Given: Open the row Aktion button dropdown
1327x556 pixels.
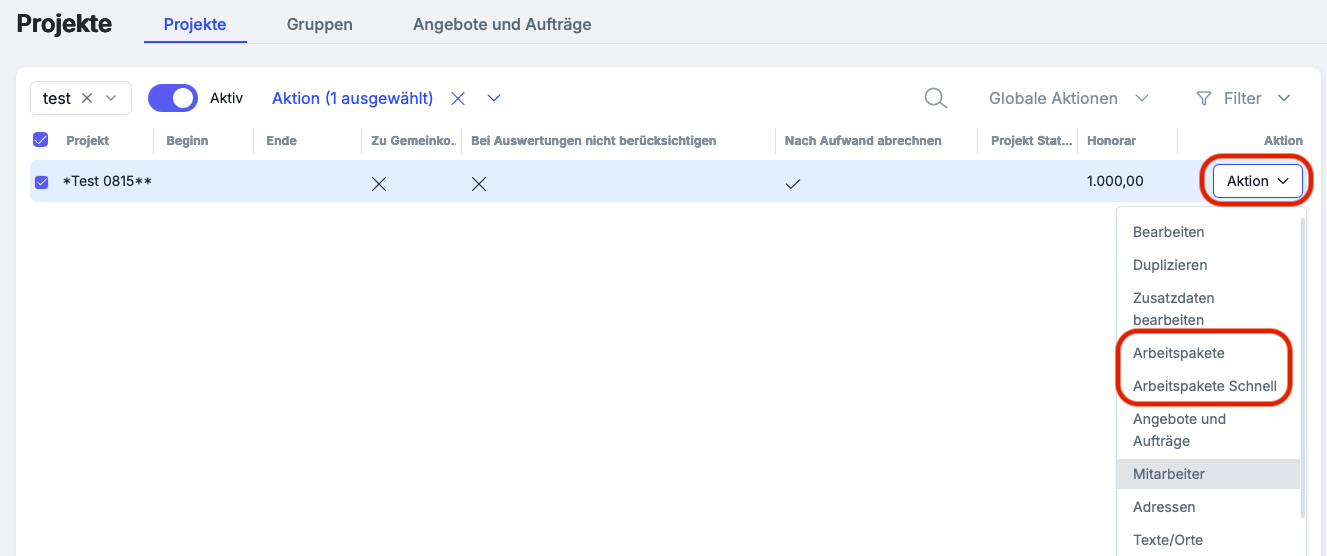Looking at the screenshot, I should tap(1257, 181).
